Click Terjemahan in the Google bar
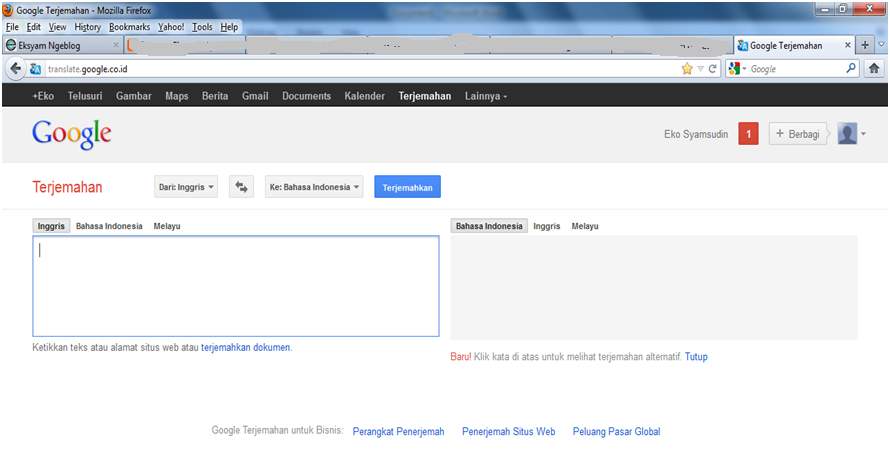Screen dimensions: 890x451 [425, 96]
